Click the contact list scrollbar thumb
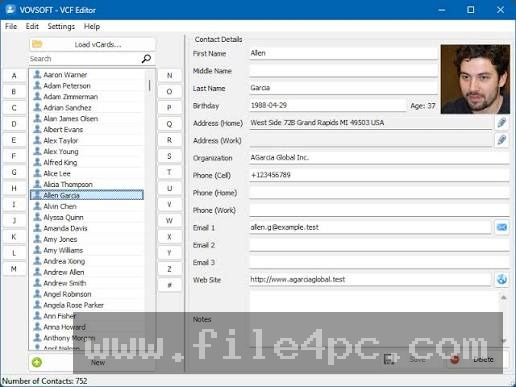This screenshot has width=516, height=387. [149, 85]
